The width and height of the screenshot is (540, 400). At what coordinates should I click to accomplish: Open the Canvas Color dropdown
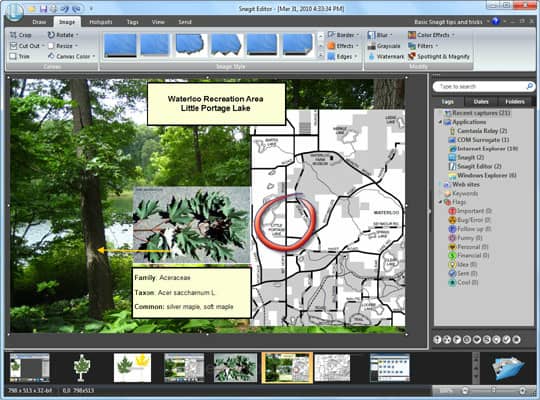pos(72,56)
